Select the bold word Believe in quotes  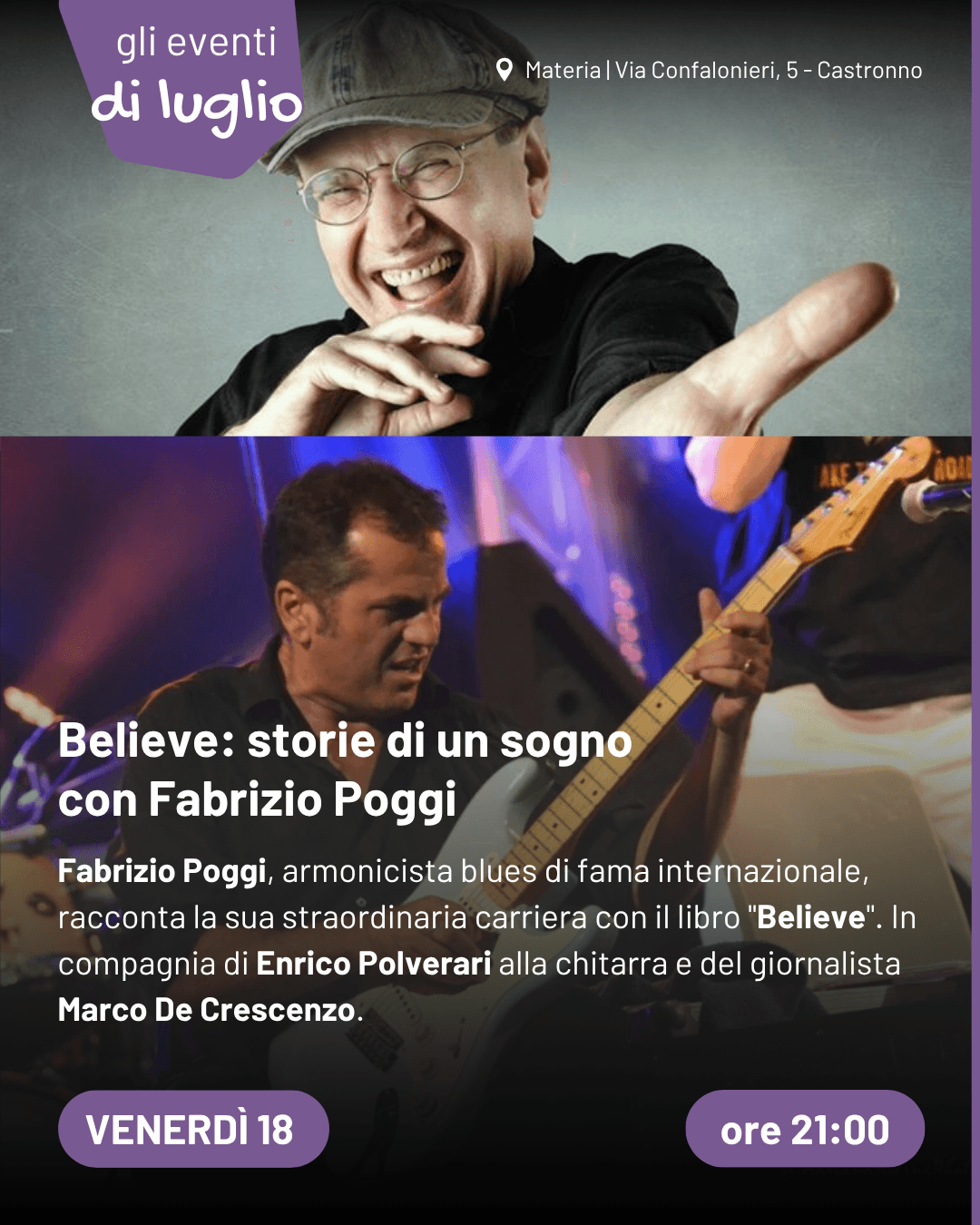click(x=811, y=917)
